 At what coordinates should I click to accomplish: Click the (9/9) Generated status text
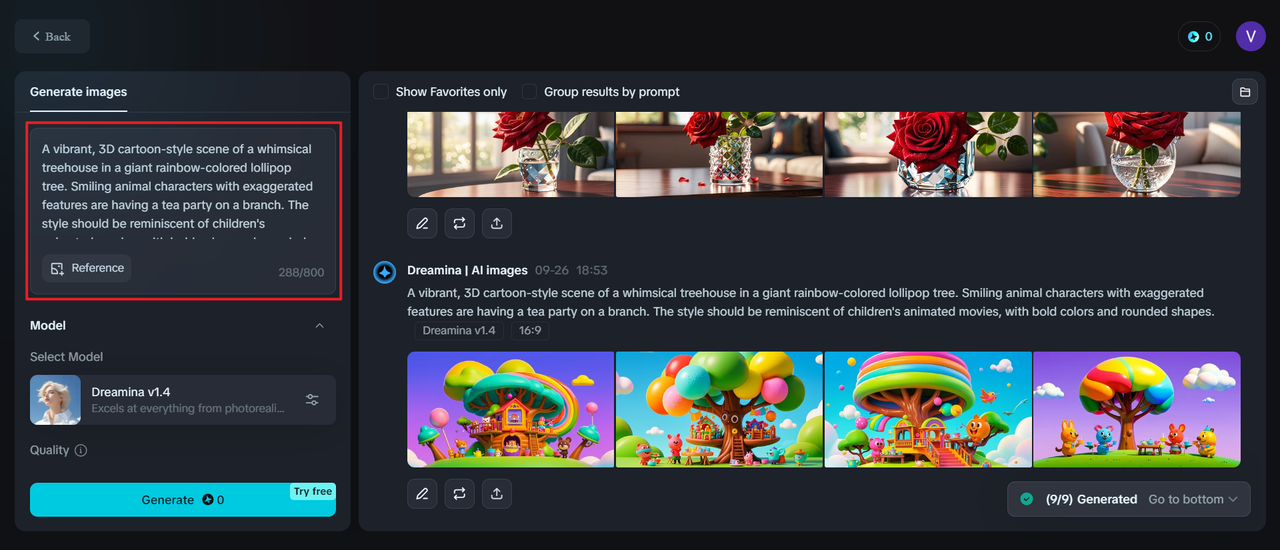tap(1091, 500)
